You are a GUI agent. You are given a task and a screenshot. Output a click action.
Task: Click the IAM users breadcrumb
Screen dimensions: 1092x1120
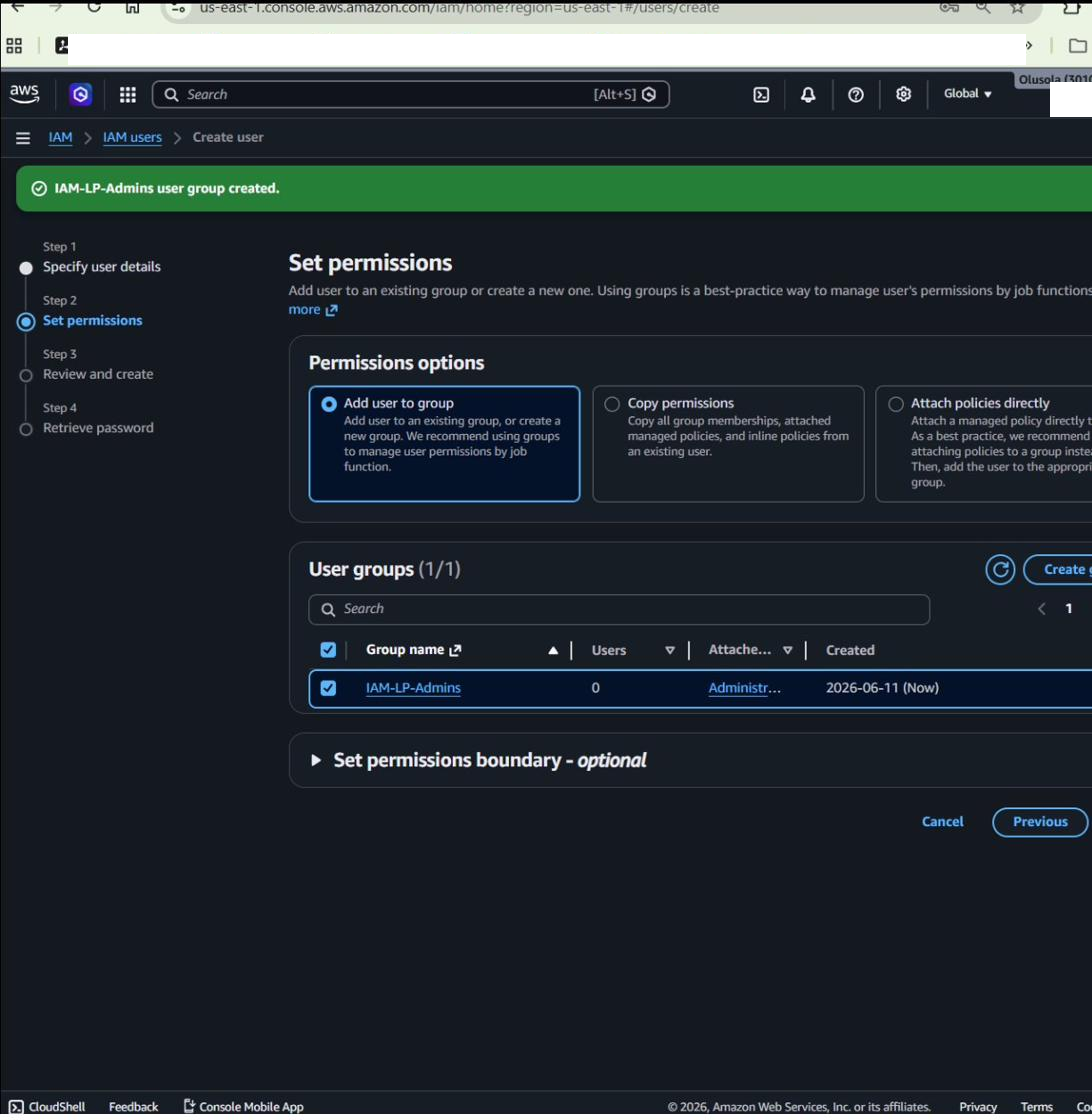click(132, 137)
